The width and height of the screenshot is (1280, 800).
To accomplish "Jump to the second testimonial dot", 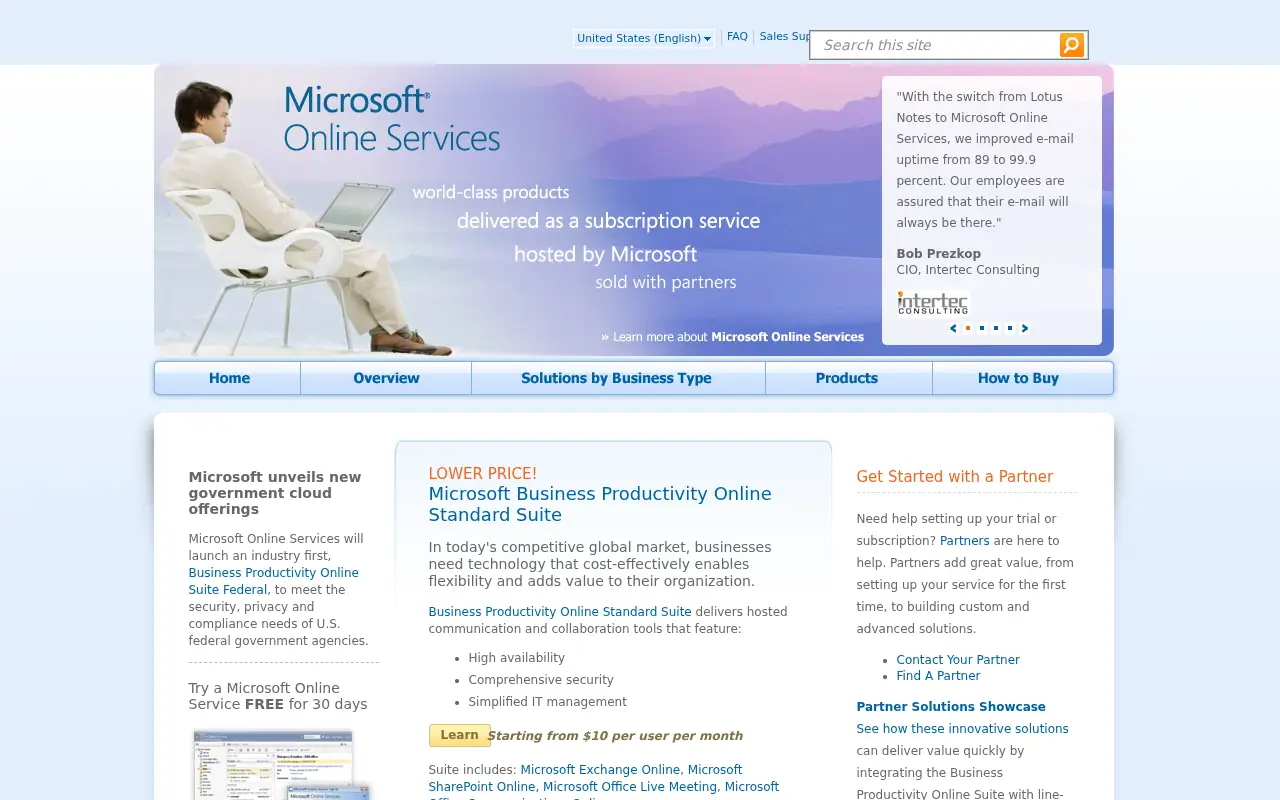I will pyautogui.click(x=982, y=328).
